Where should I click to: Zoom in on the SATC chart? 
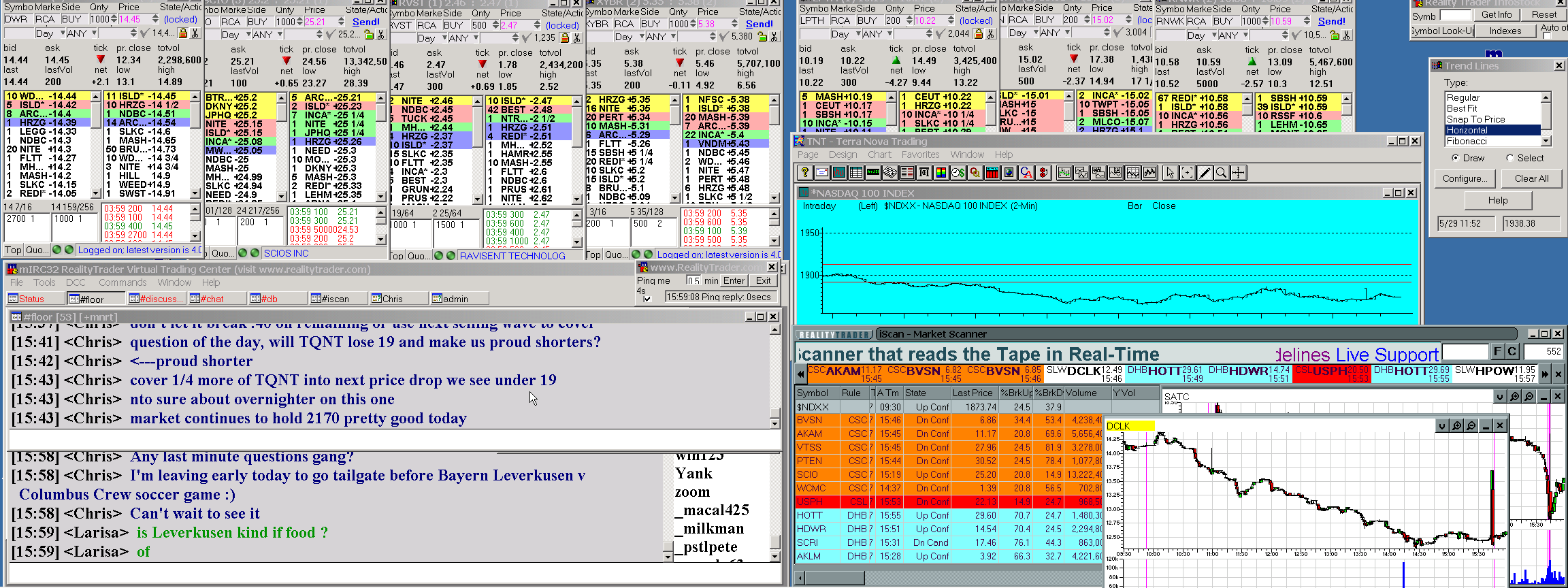click(1514, 397)
